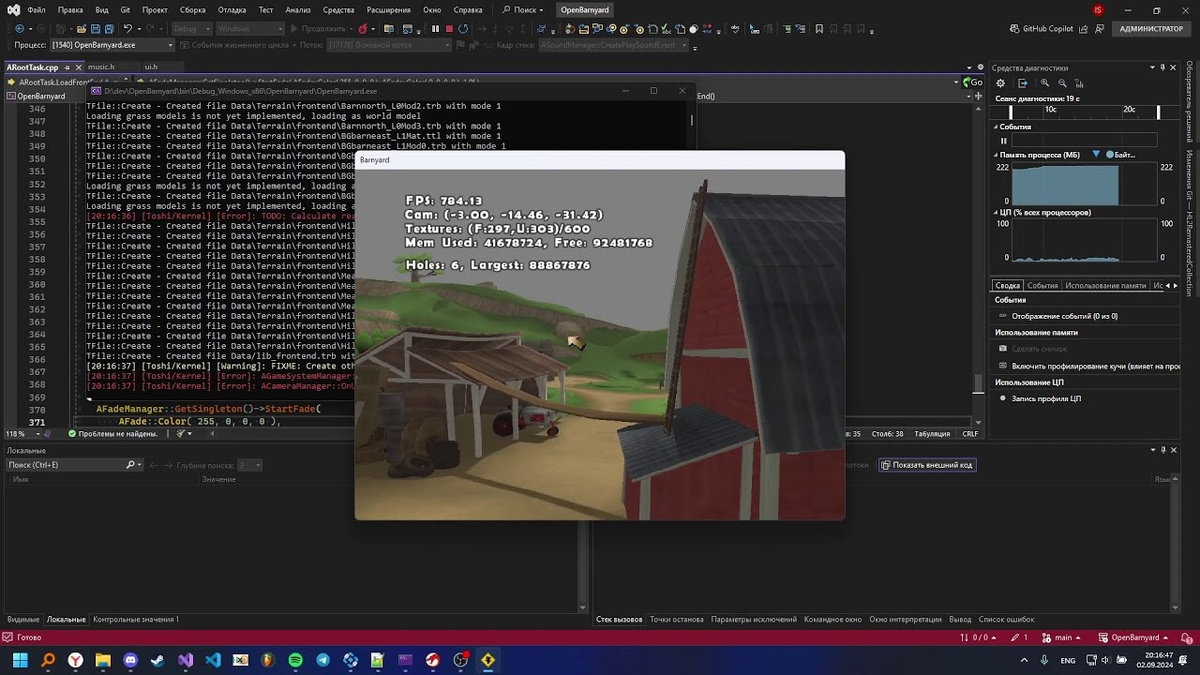
Task: Click the Сводка diagnostics tab
Action: click(x=1008, y=286)
